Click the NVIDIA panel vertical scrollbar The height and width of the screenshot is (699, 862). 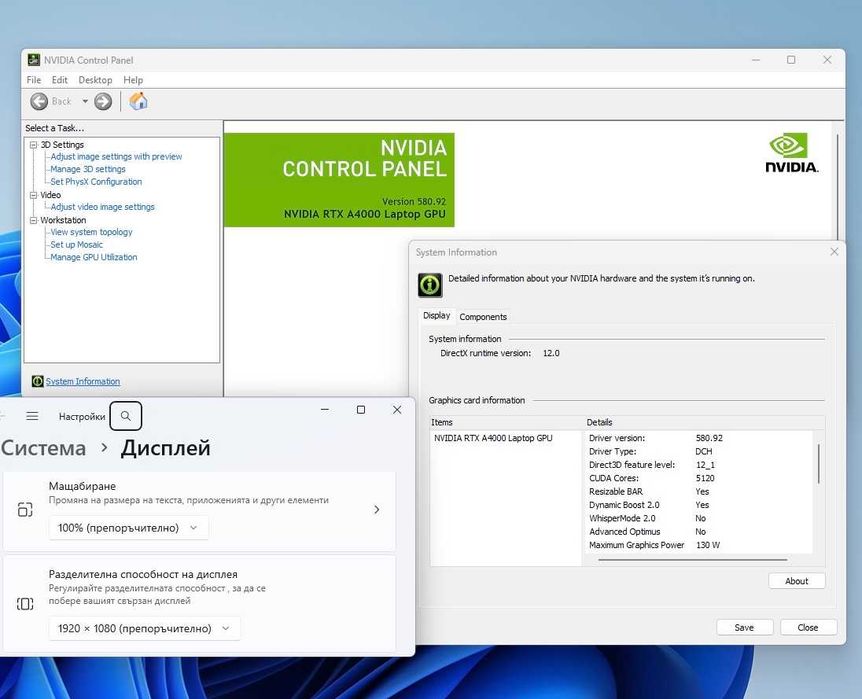838,187
